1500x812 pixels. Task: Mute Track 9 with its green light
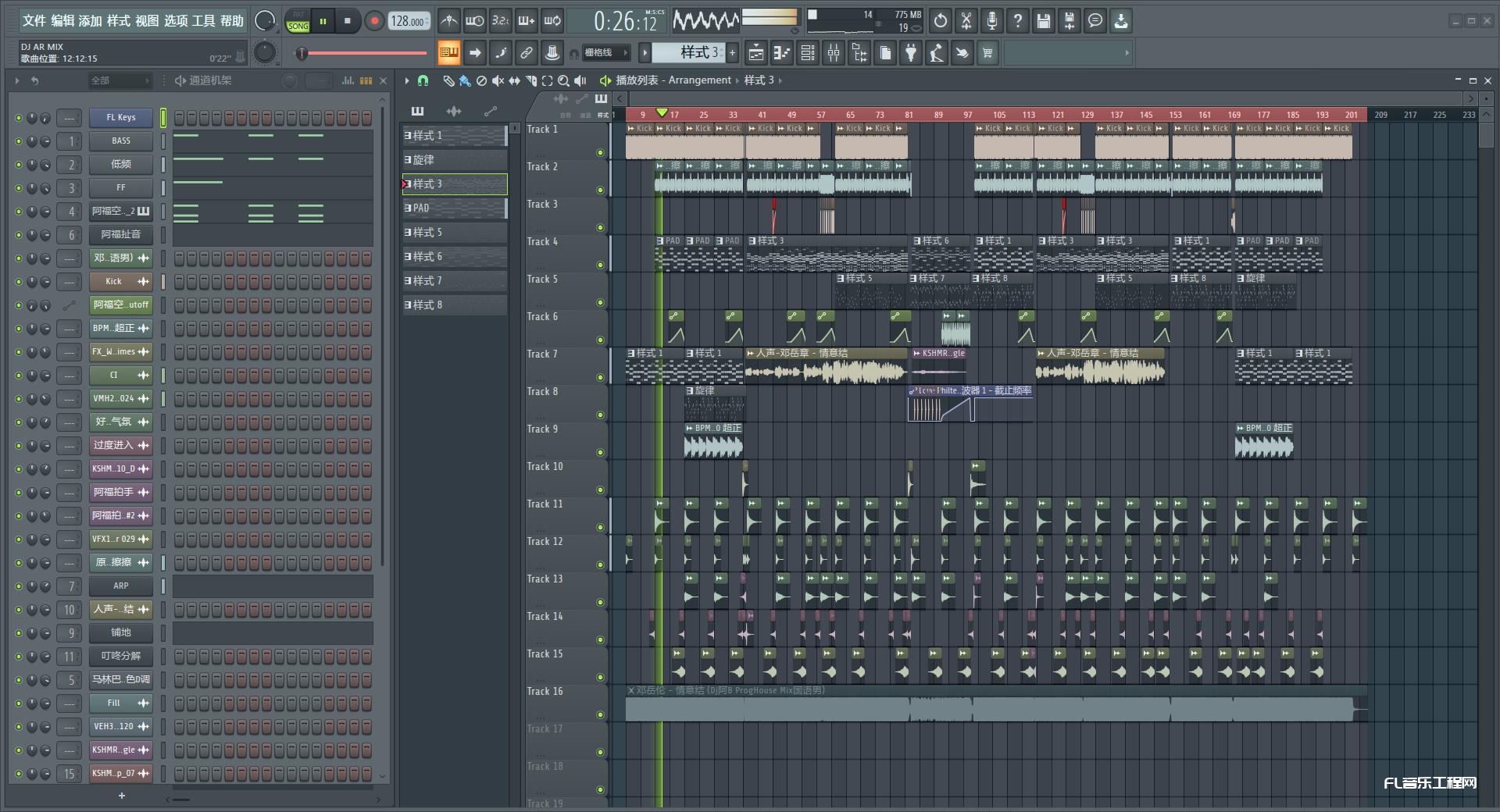pyautogui.click(x=600, y=452)
